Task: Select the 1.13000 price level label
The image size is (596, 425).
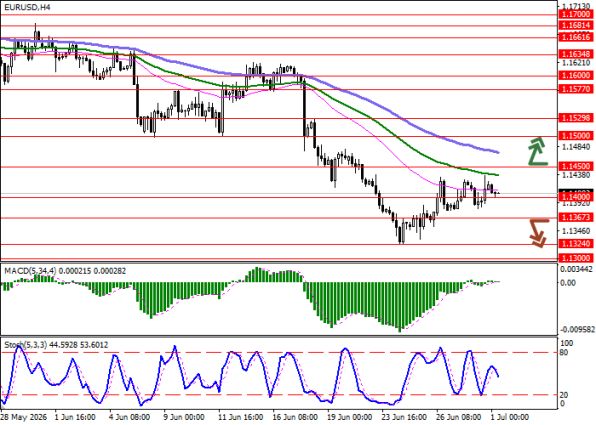Action: [x=576, y=258]
